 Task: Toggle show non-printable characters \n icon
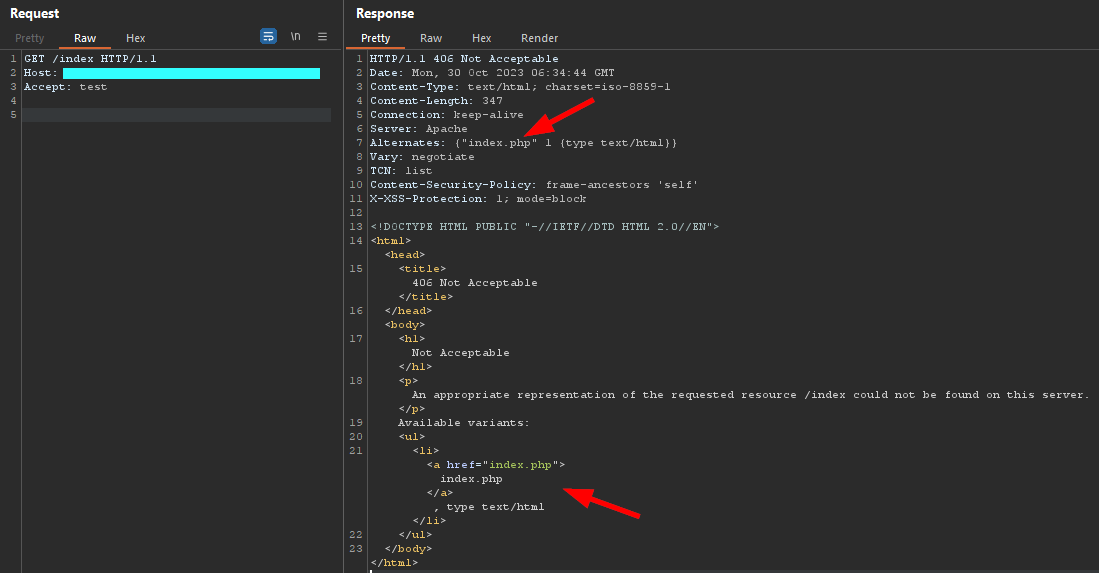pyautogui.click(x=296, y=36)
